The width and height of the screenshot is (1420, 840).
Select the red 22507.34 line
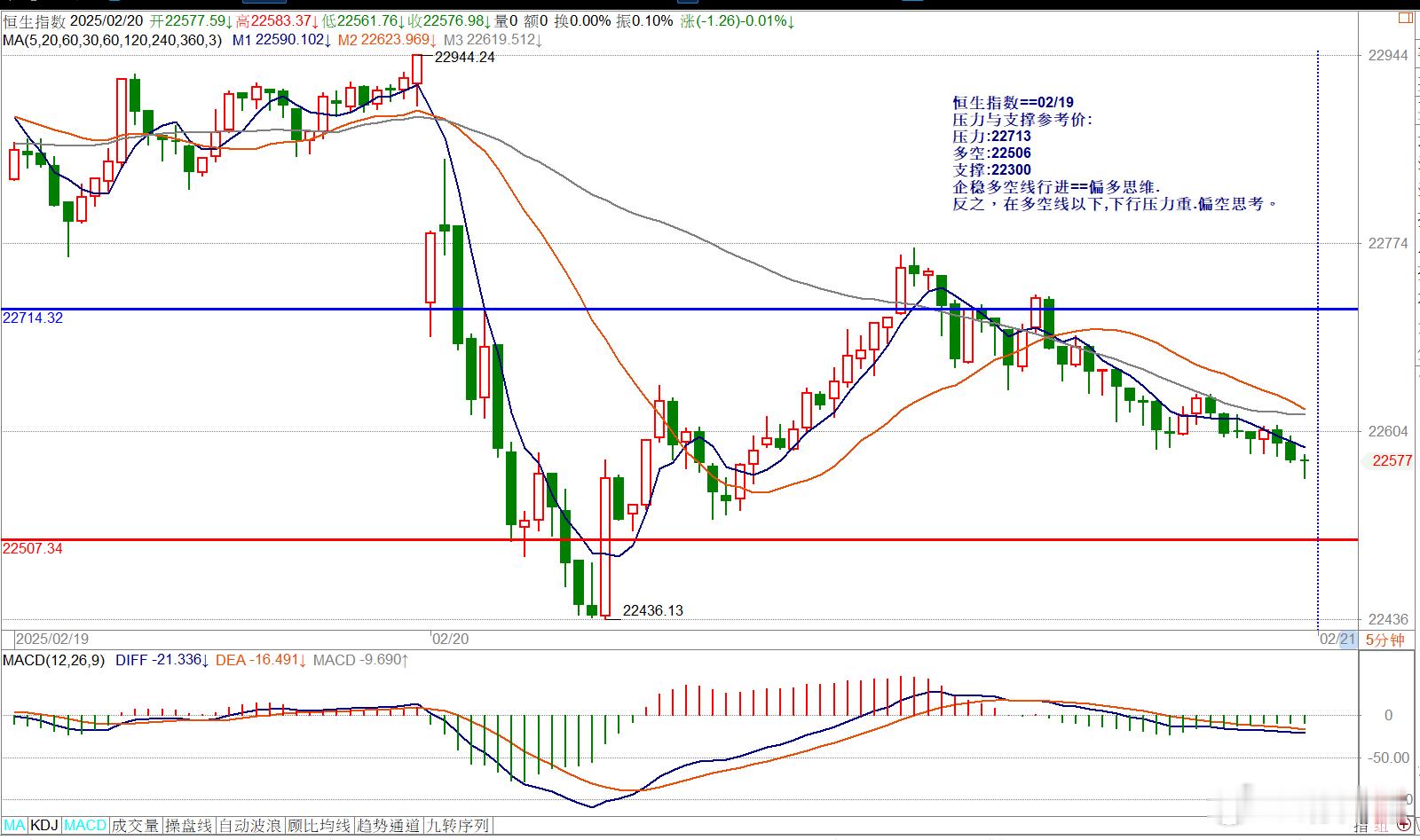[x=679, y=539]
